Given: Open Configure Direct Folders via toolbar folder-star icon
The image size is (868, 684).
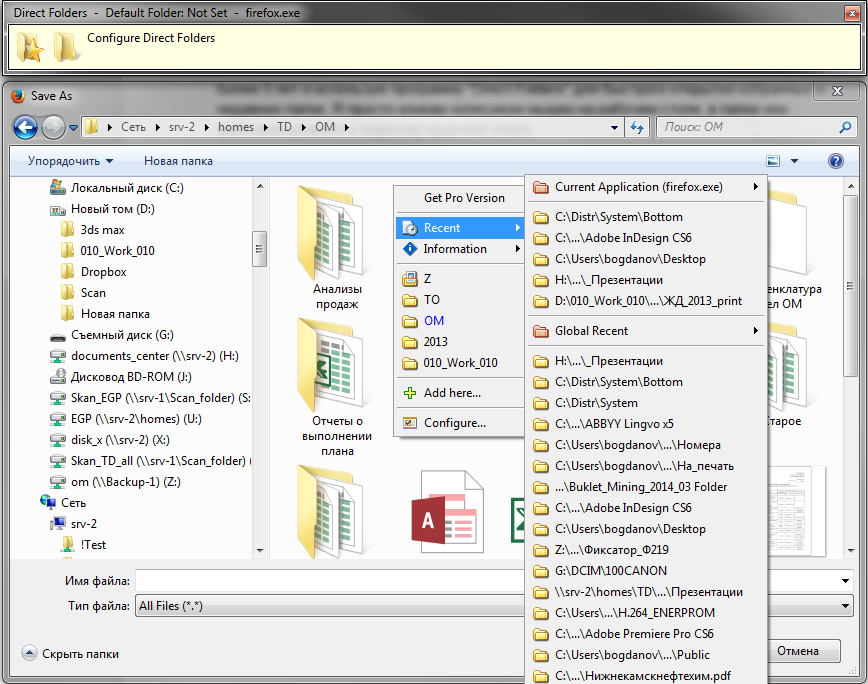Looking at the screenshot, I should (x=29, y=44).
